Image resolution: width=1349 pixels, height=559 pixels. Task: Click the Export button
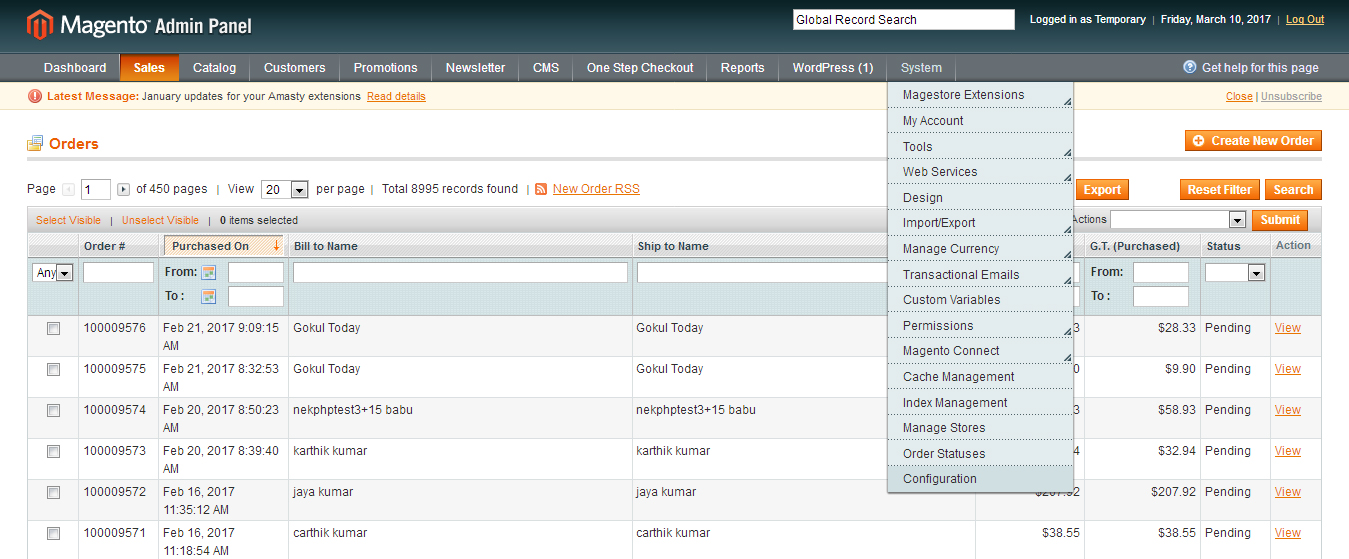click(1101, 189)
